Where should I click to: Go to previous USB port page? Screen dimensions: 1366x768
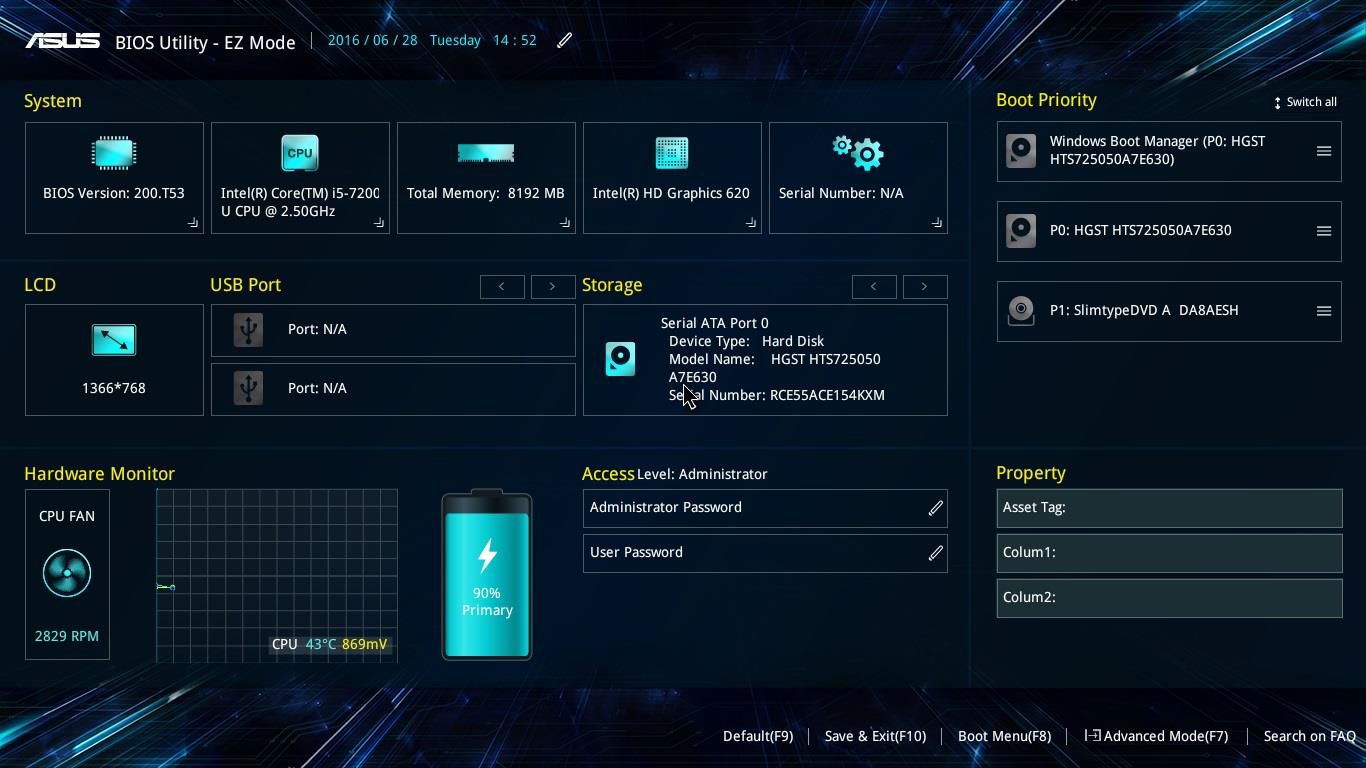point(502,287)
